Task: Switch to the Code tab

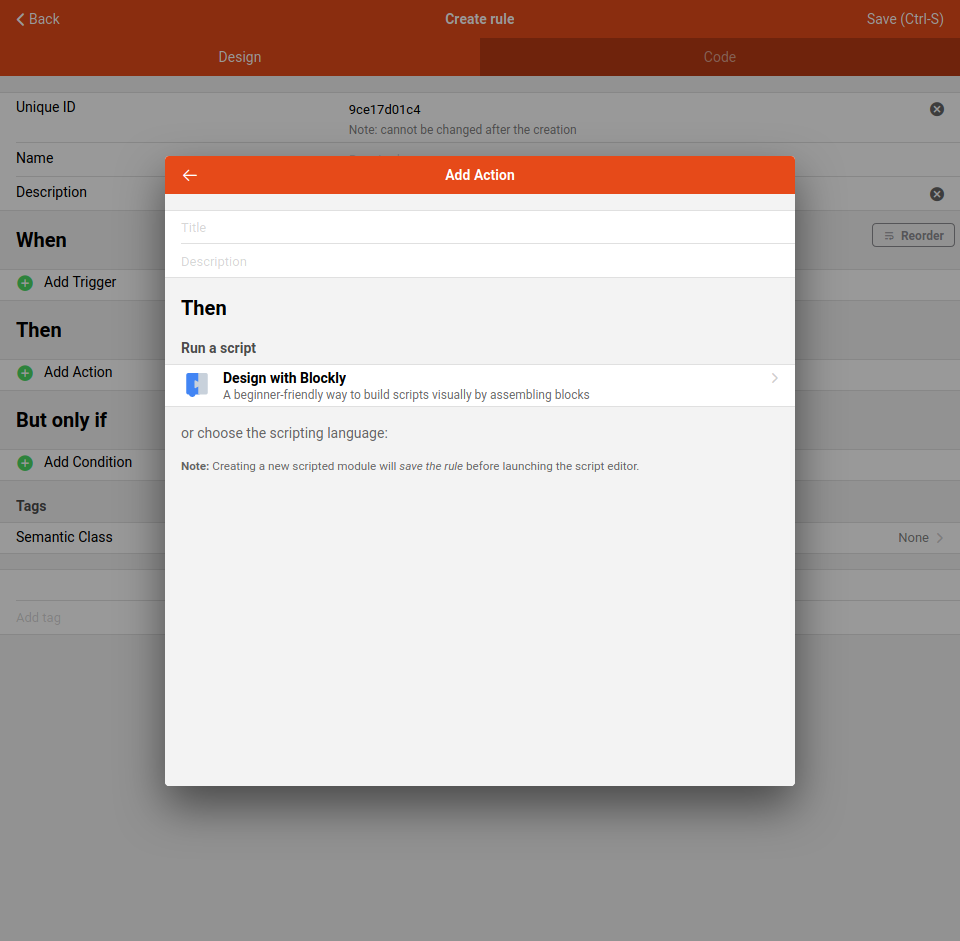Action: point(720,57)
